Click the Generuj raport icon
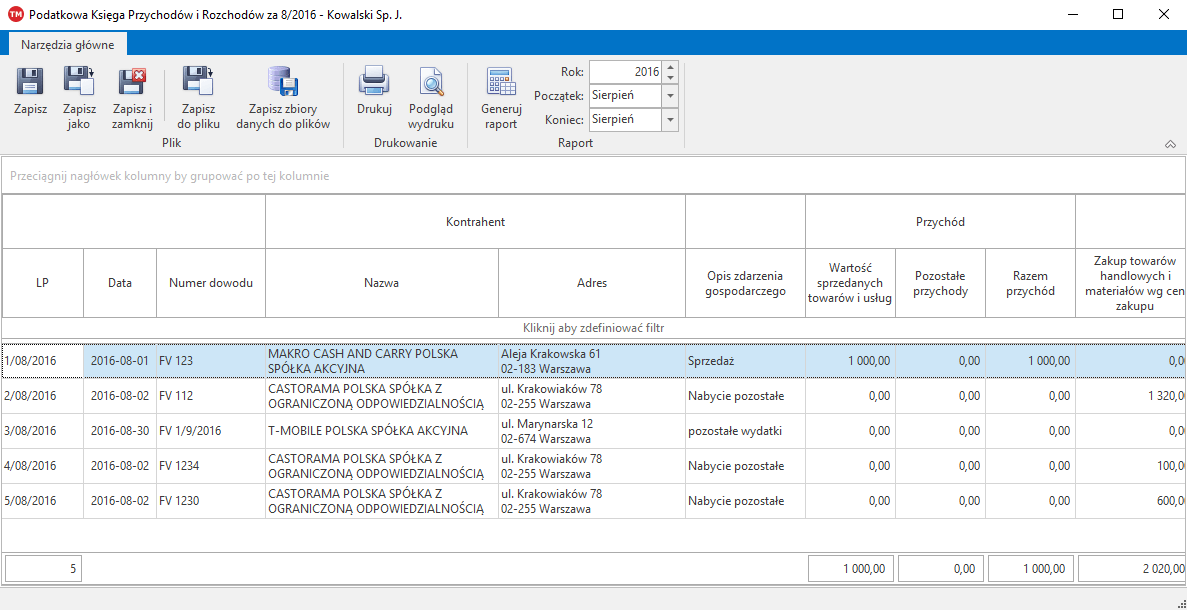The height and width of the screenshot is (610, 1187). [501, 82]
